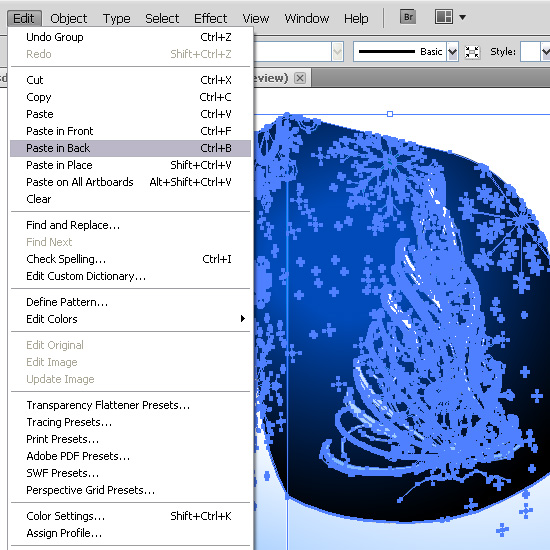Choose Tracing Presets
This screenshot has height=550, width=550.
[x=130, y=422]
